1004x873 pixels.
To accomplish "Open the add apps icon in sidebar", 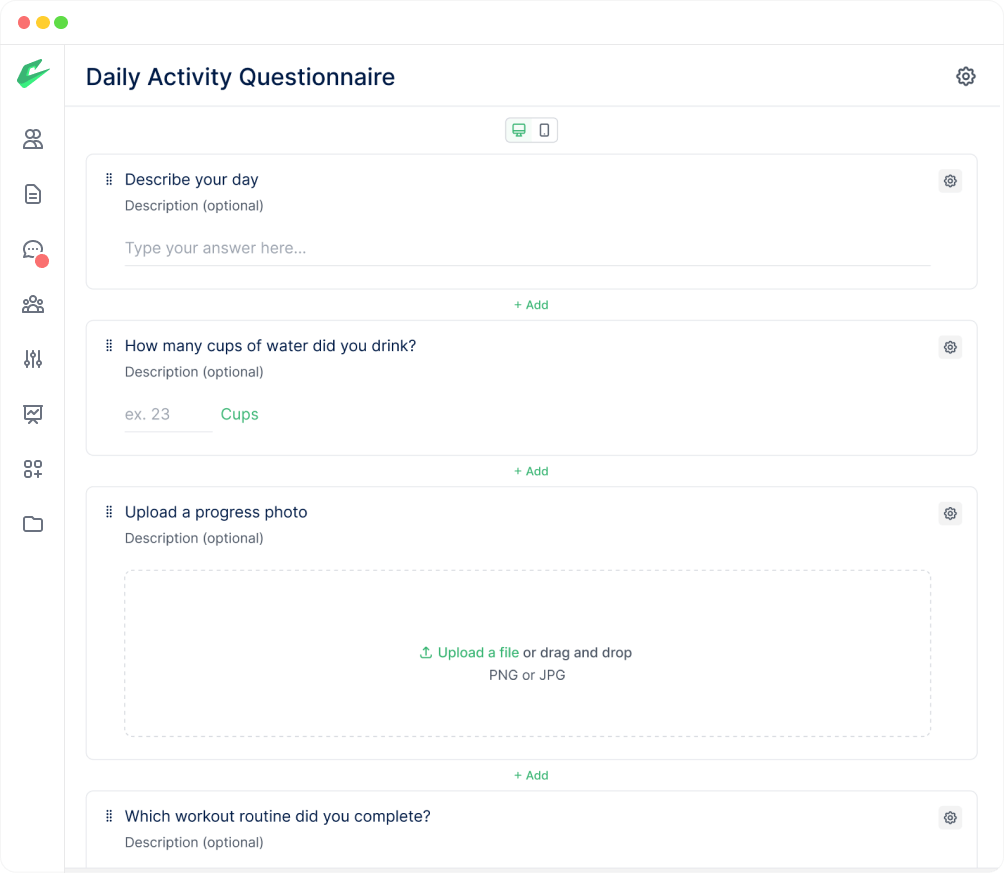I will [33, 469].
